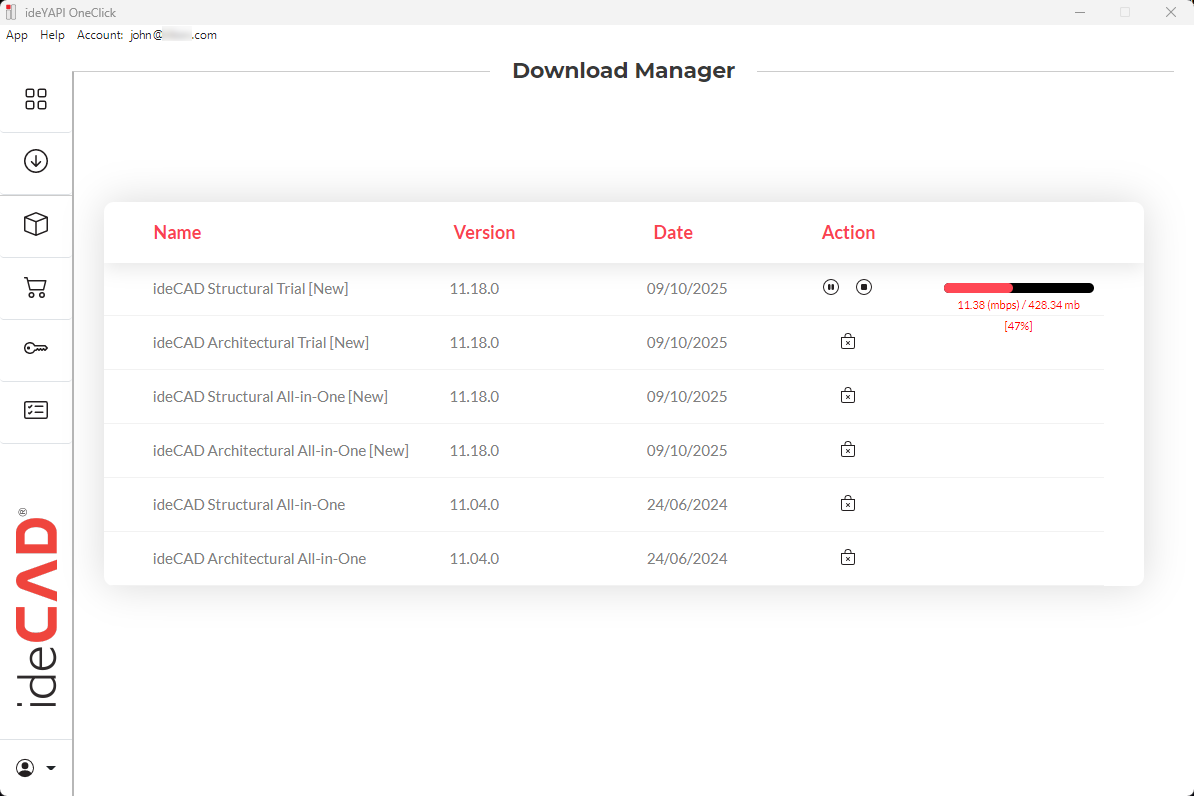Select ideCAD Architectural All-in-One dated 24/06/2024

[x=259, y=559]
